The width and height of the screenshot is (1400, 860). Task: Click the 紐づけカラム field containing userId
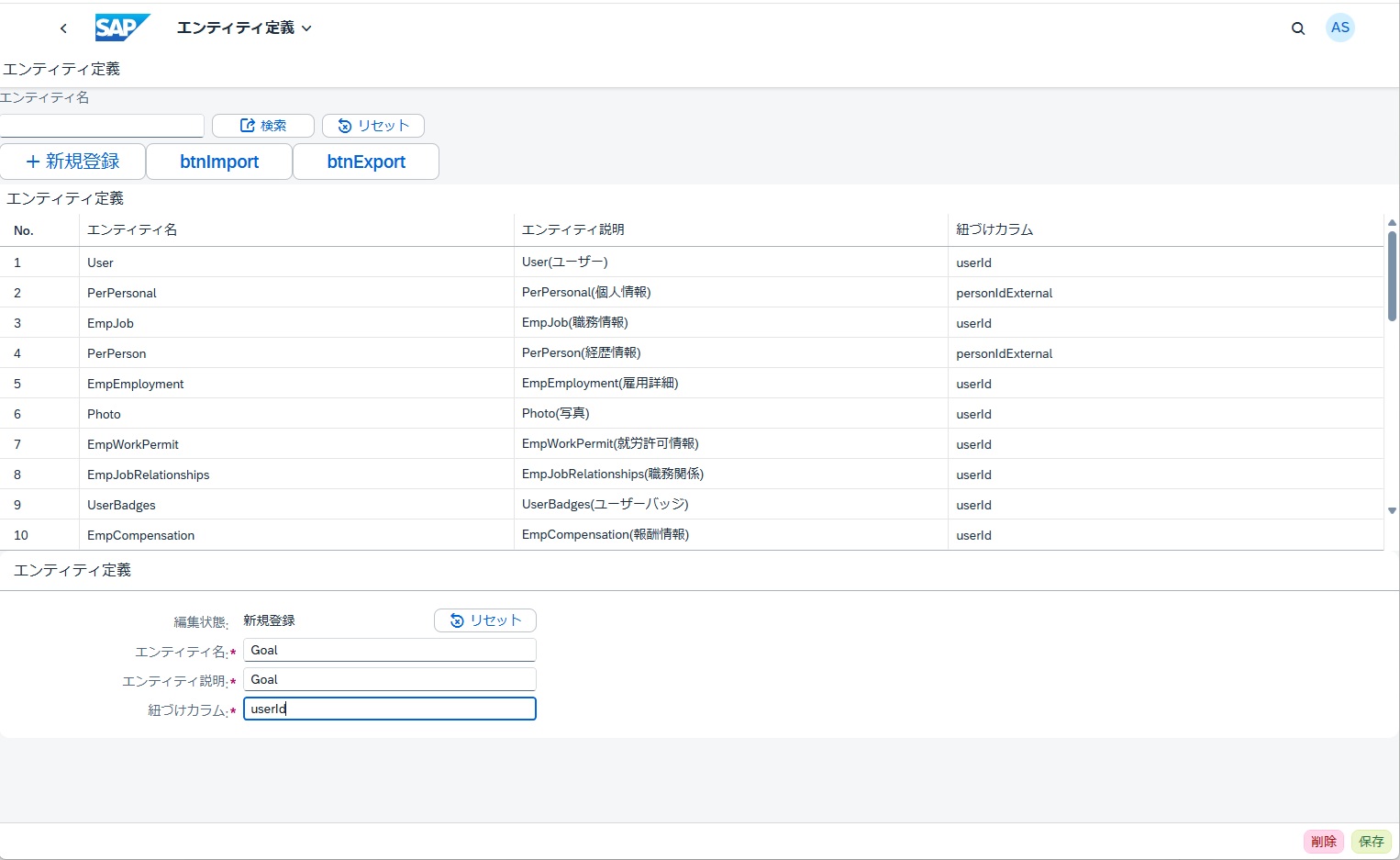coord(389,709)
